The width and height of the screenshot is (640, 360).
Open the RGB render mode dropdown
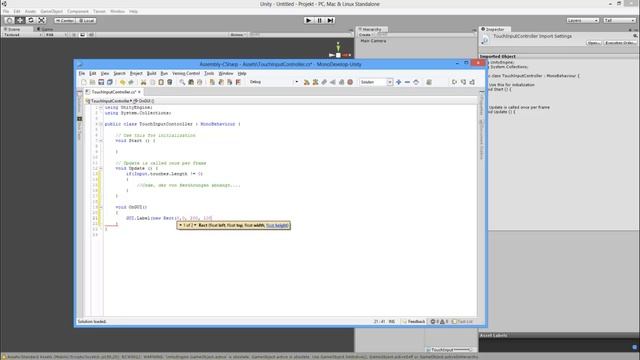click(x=56, y=35)
